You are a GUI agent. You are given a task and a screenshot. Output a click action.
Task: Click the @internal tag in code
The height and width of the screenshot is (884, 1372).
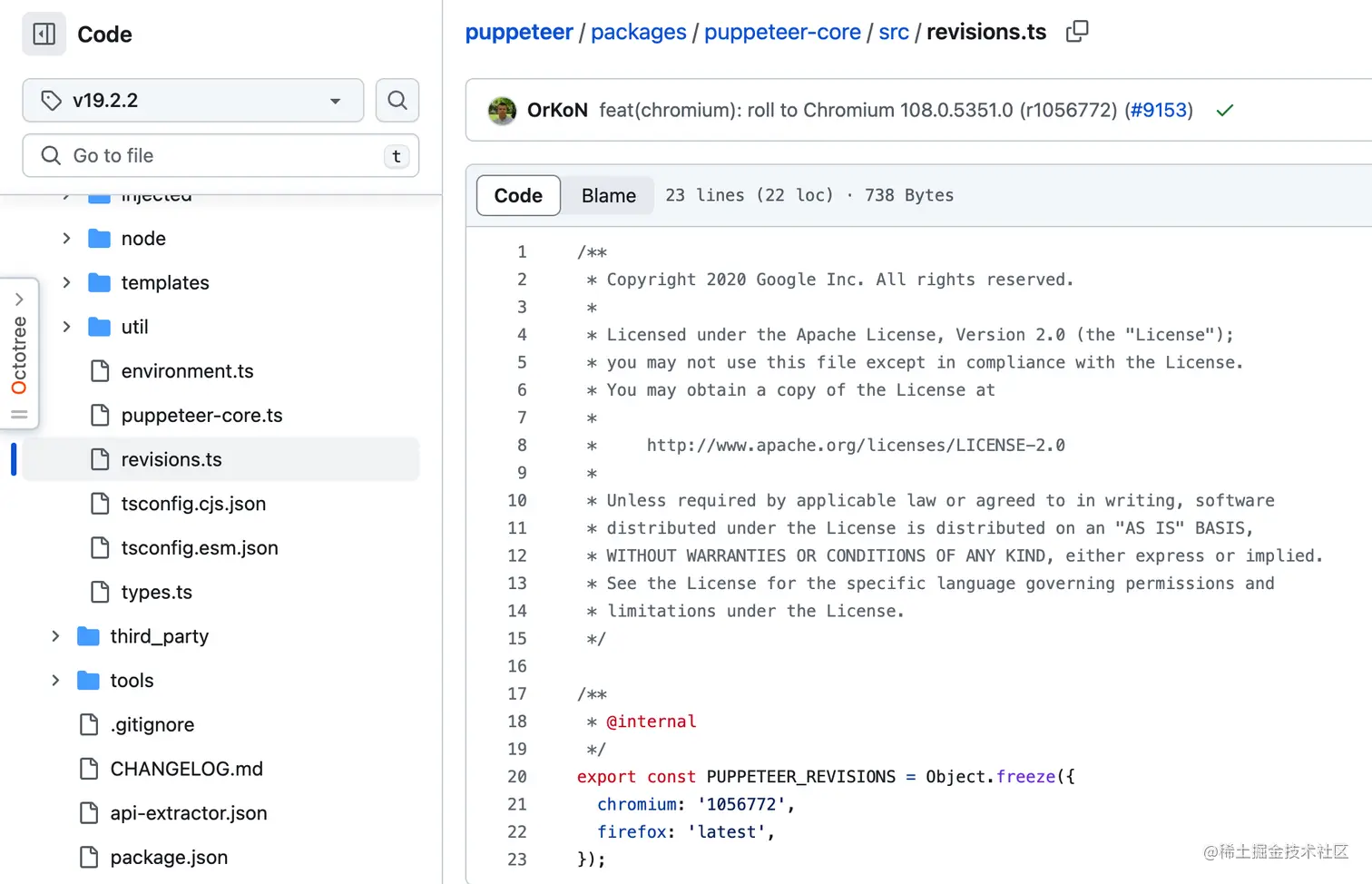pos(652,722)
